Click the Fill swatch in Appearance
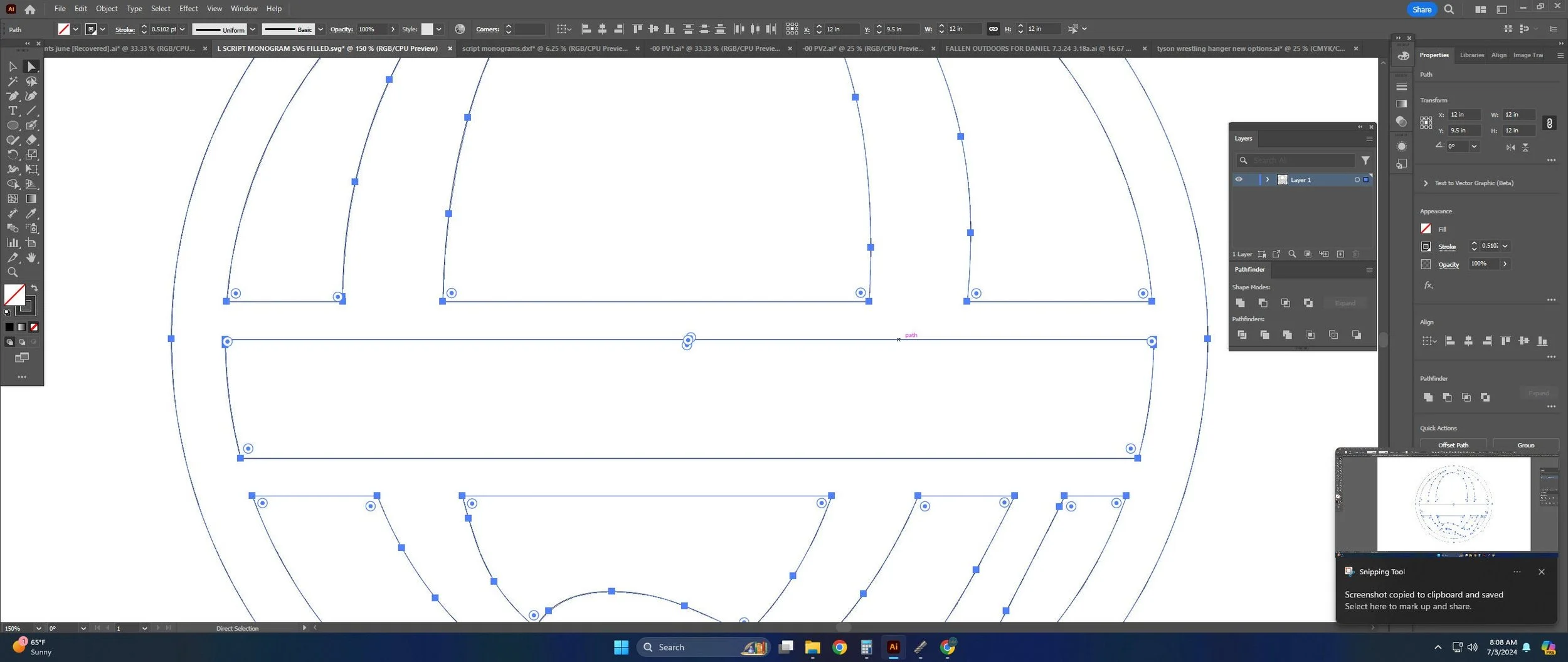The height and width of the screenshot is (662, 1568). click(1426, 228)
